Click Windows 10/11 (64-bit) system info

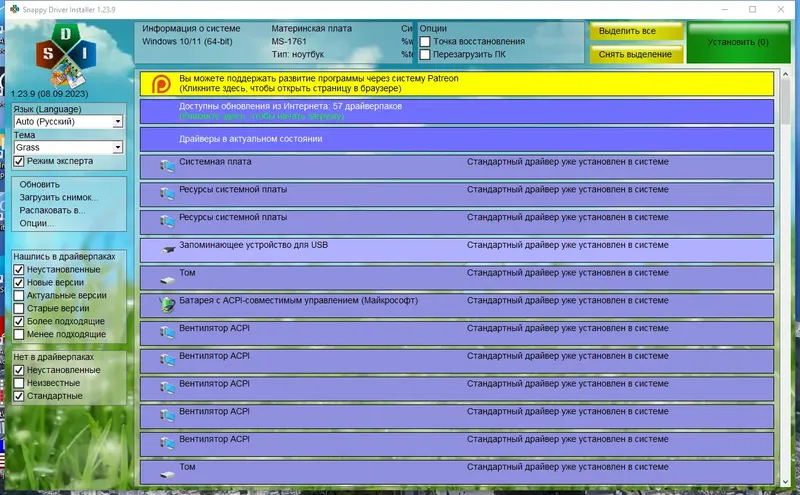(187, 41)
